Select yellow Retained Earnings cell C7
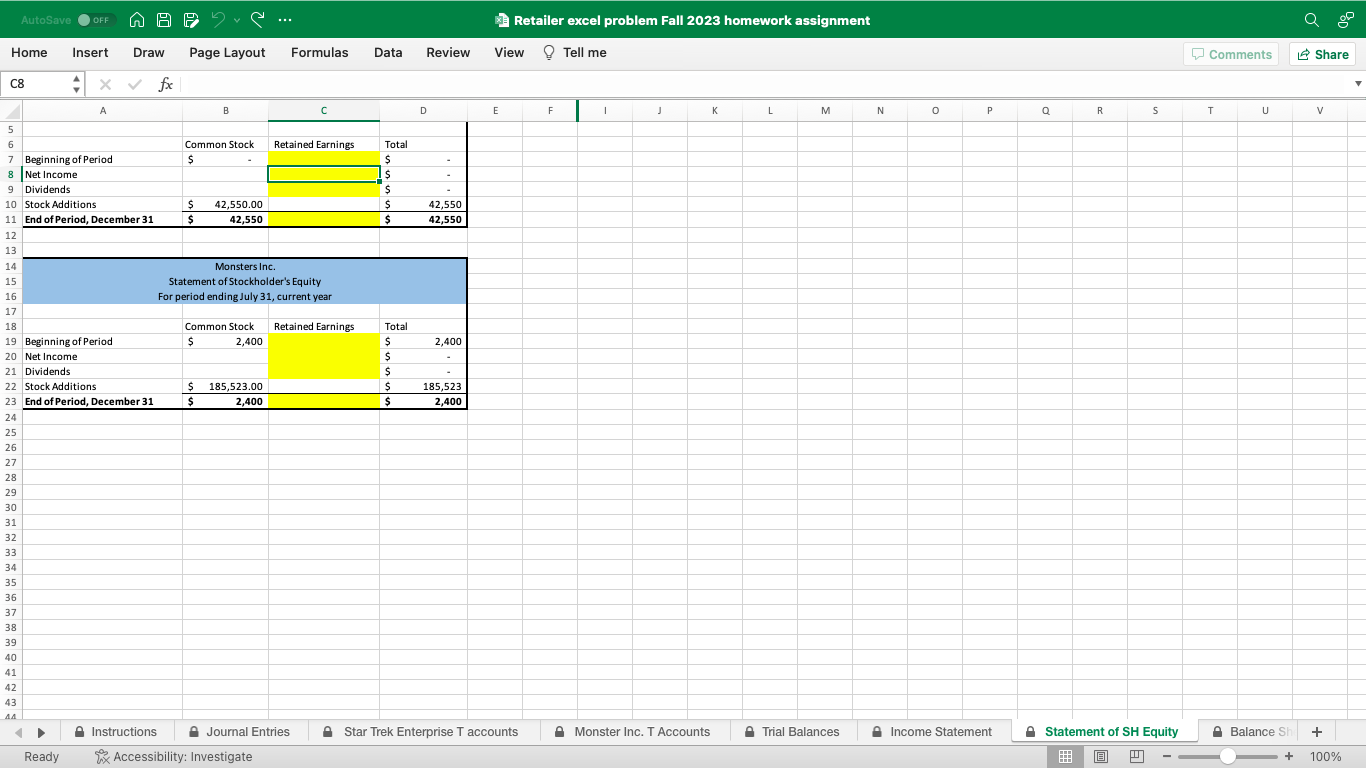 click(x=323, y=159)
